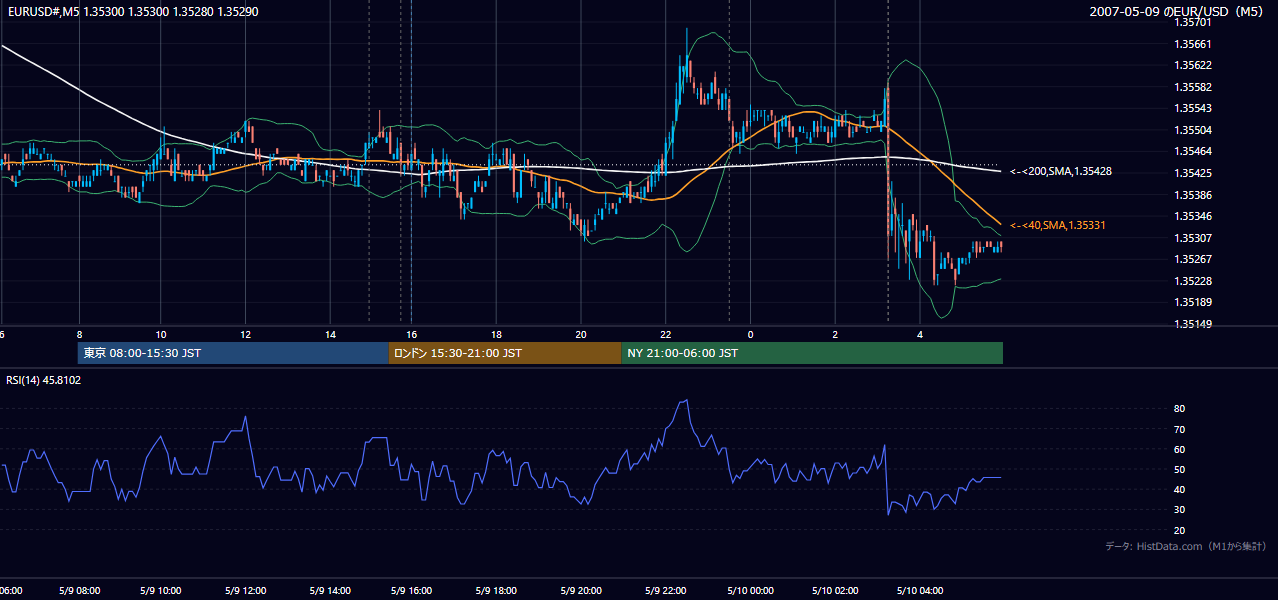
Task: Click price axis value 1.35228
Action: click(1194, 281)
